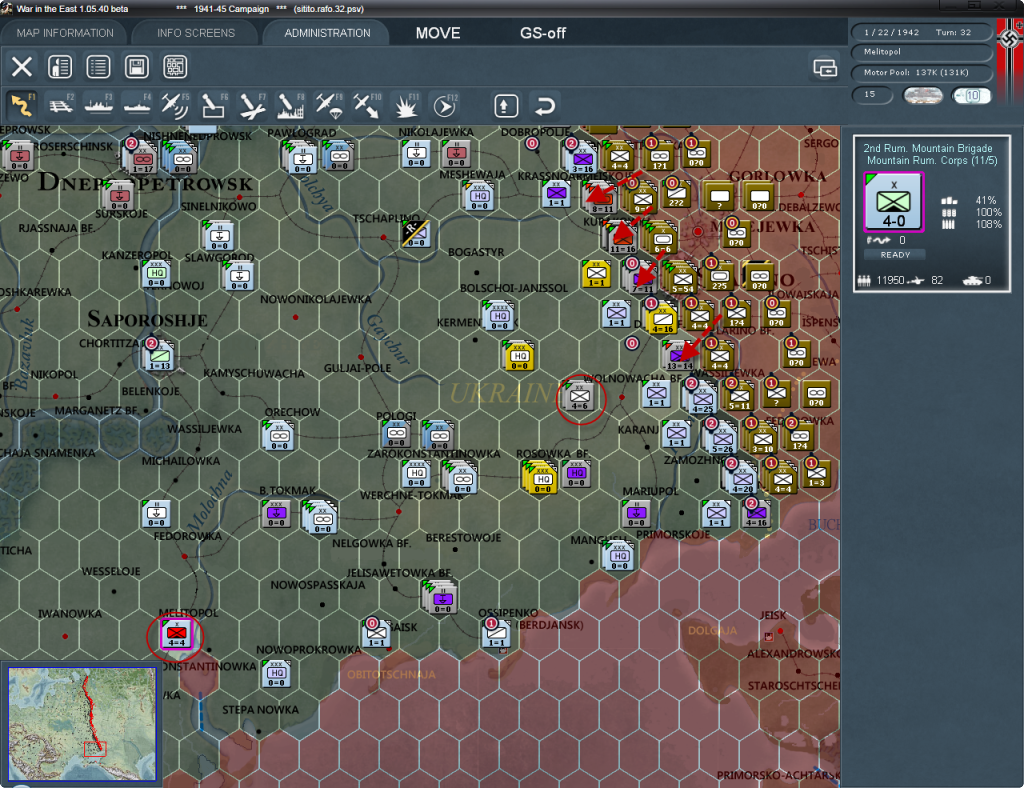The width and height of the screenshot is (1024, 788).
Task: Open the grid-pattern preferences icon
Action: (x=175, y=67)
